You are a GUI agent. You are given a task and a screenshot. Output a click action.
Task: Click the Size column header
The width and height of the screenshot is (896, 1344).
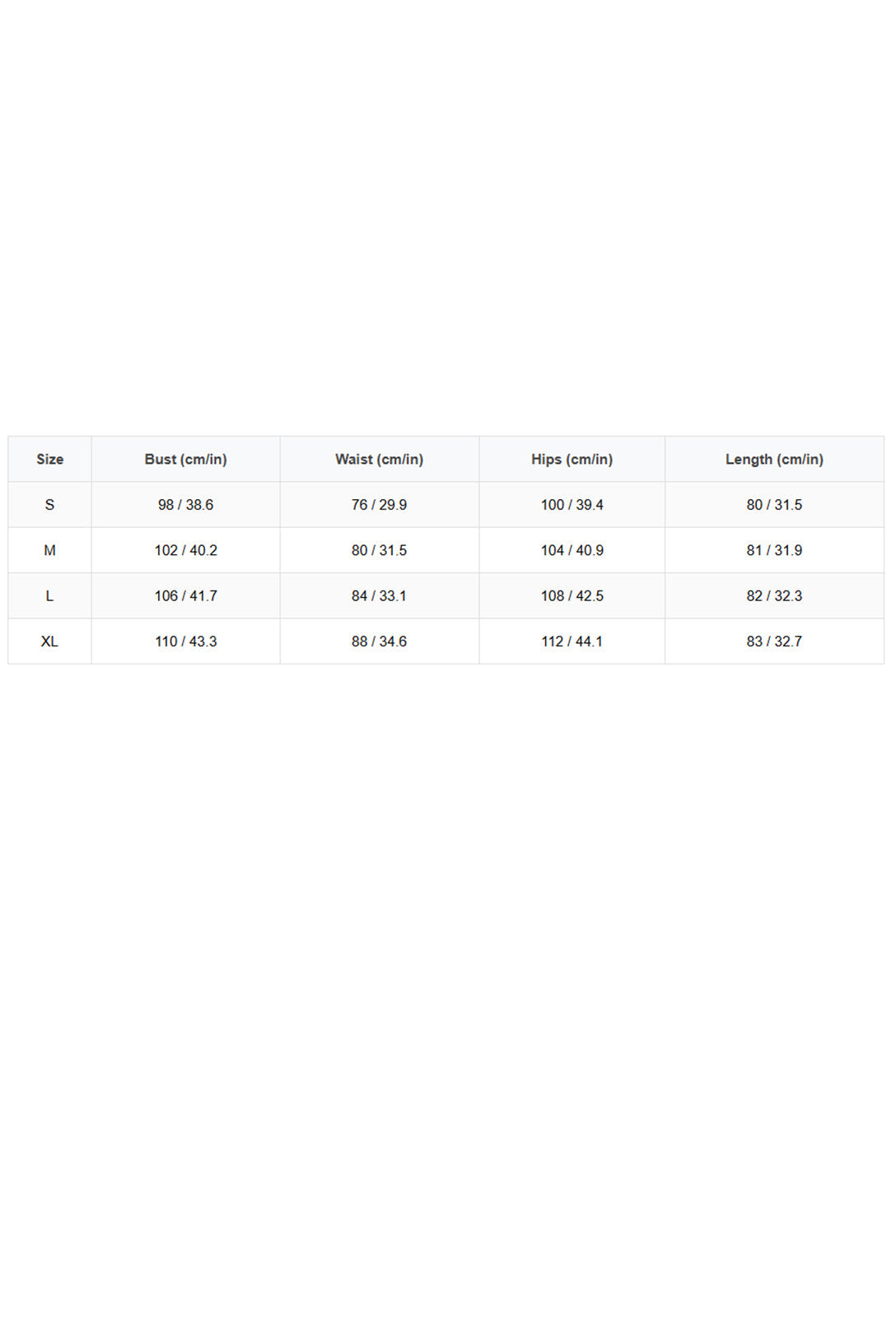[49, 460]
